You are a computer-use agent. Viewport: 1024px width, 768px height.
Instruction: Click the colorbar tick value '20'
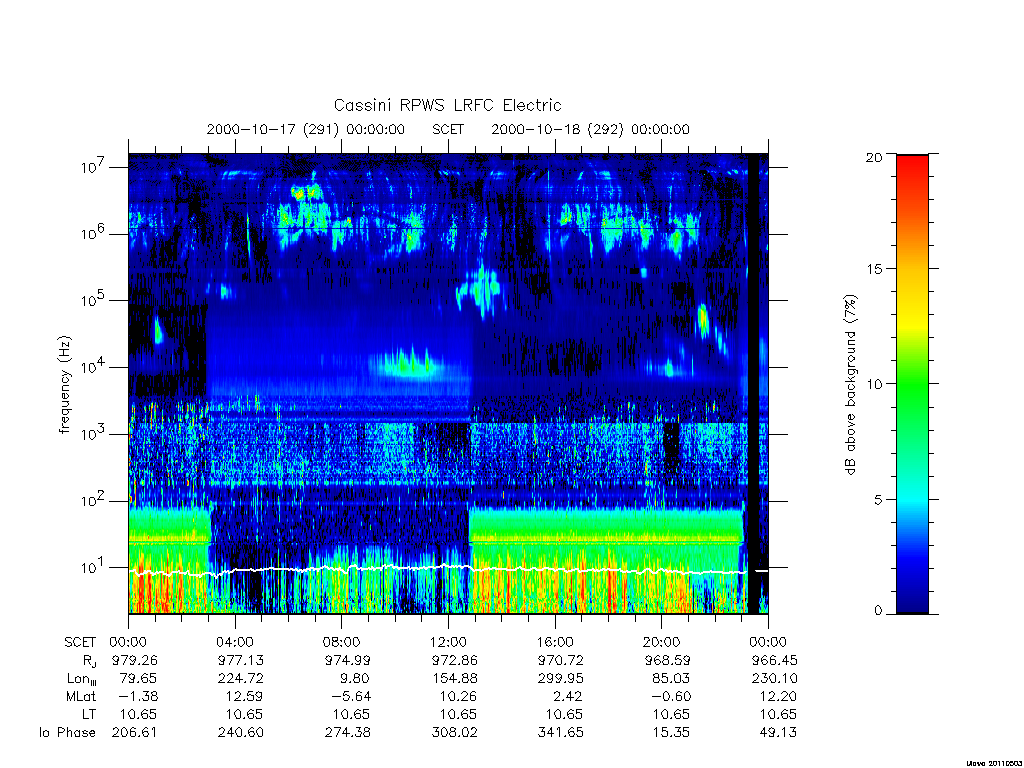[873, 157]
